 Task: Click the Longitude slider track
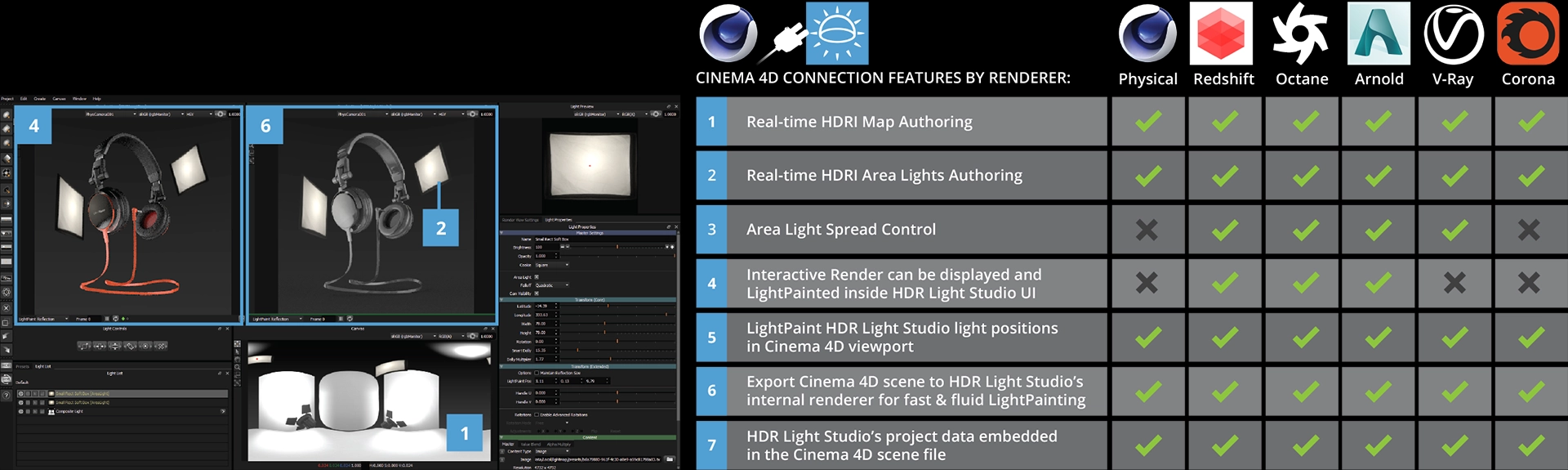pyautogui.click(x=617, y=315)
